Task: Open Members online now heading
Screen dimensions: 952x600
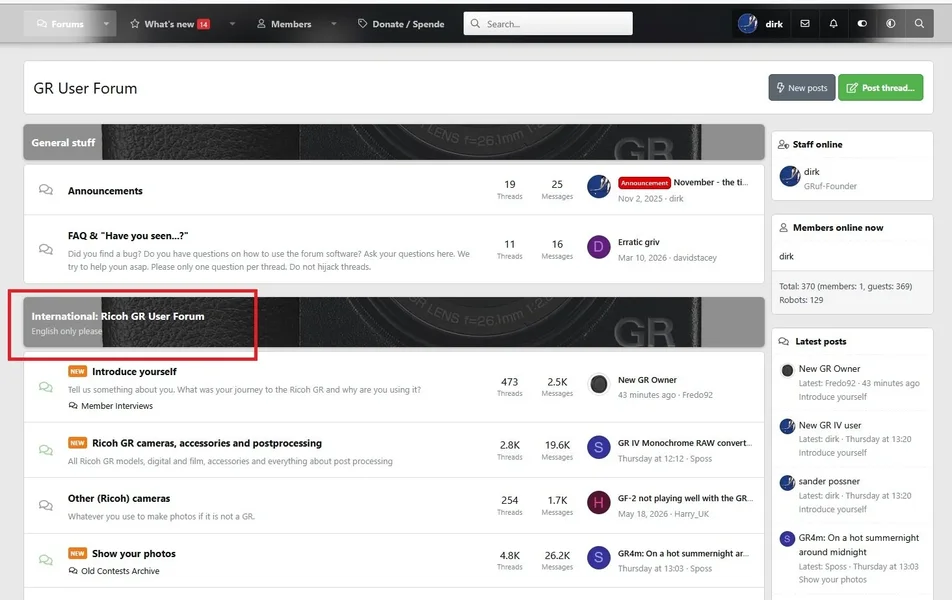Action: [838, 228]
